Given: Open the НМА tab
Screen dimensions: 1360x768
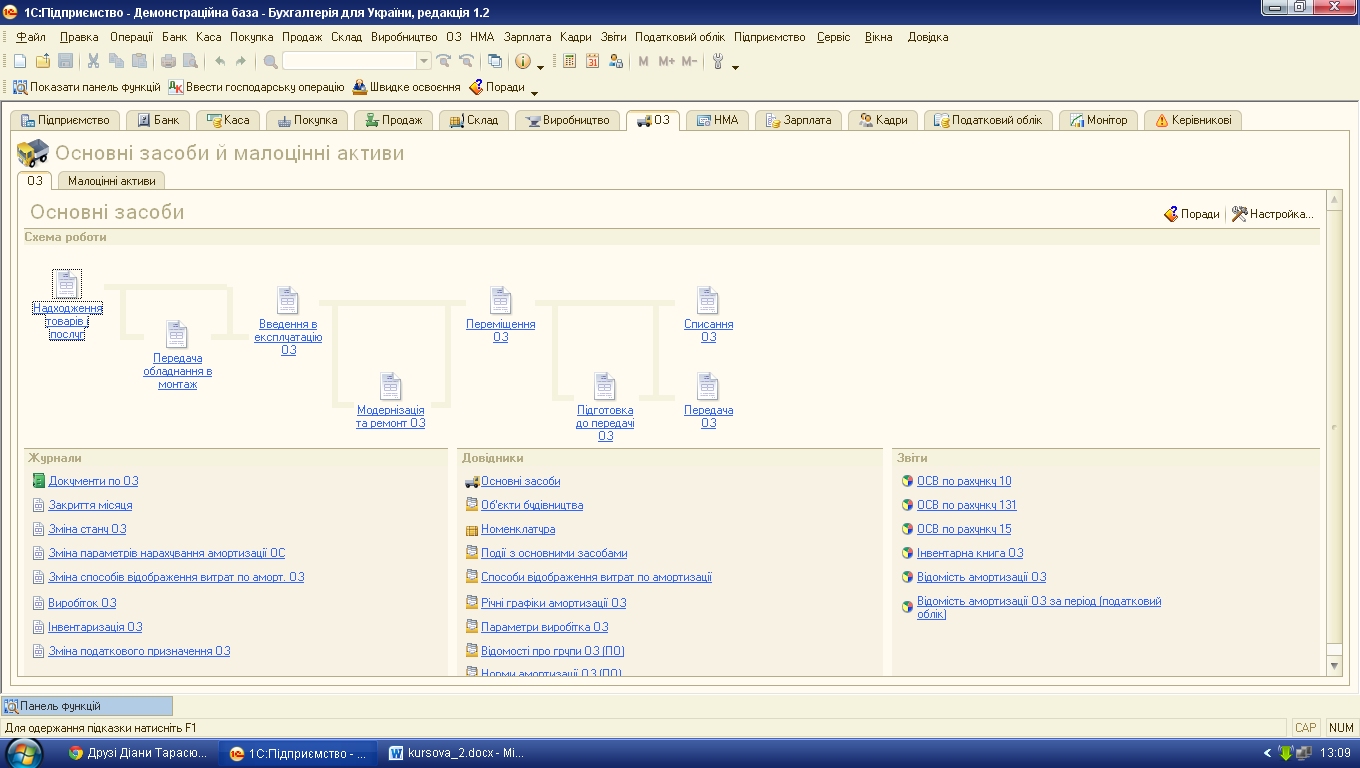Looking at the screenshot, I should coord(717,120).
